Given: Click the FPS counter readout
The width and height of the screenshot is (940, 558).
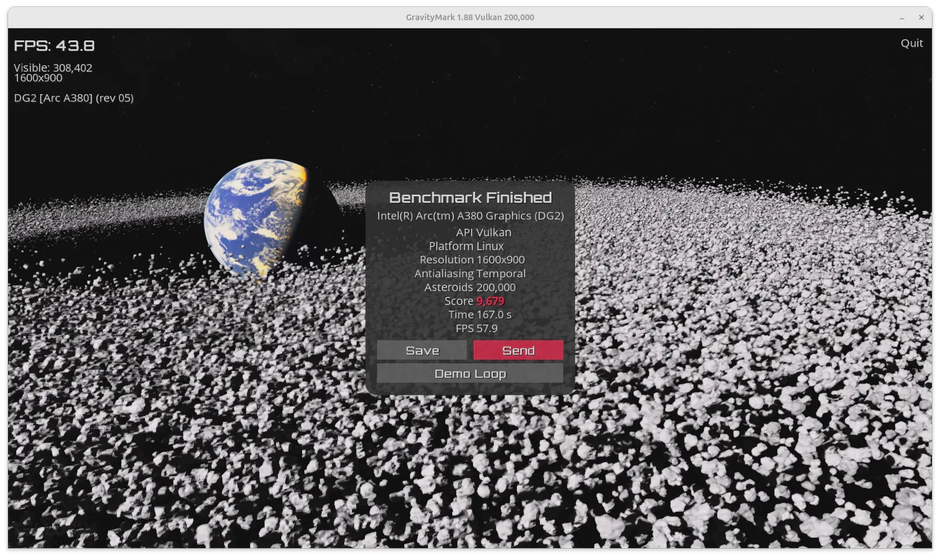Looking at the screenshot, I should pyautogui.click(x=54, y=45).
